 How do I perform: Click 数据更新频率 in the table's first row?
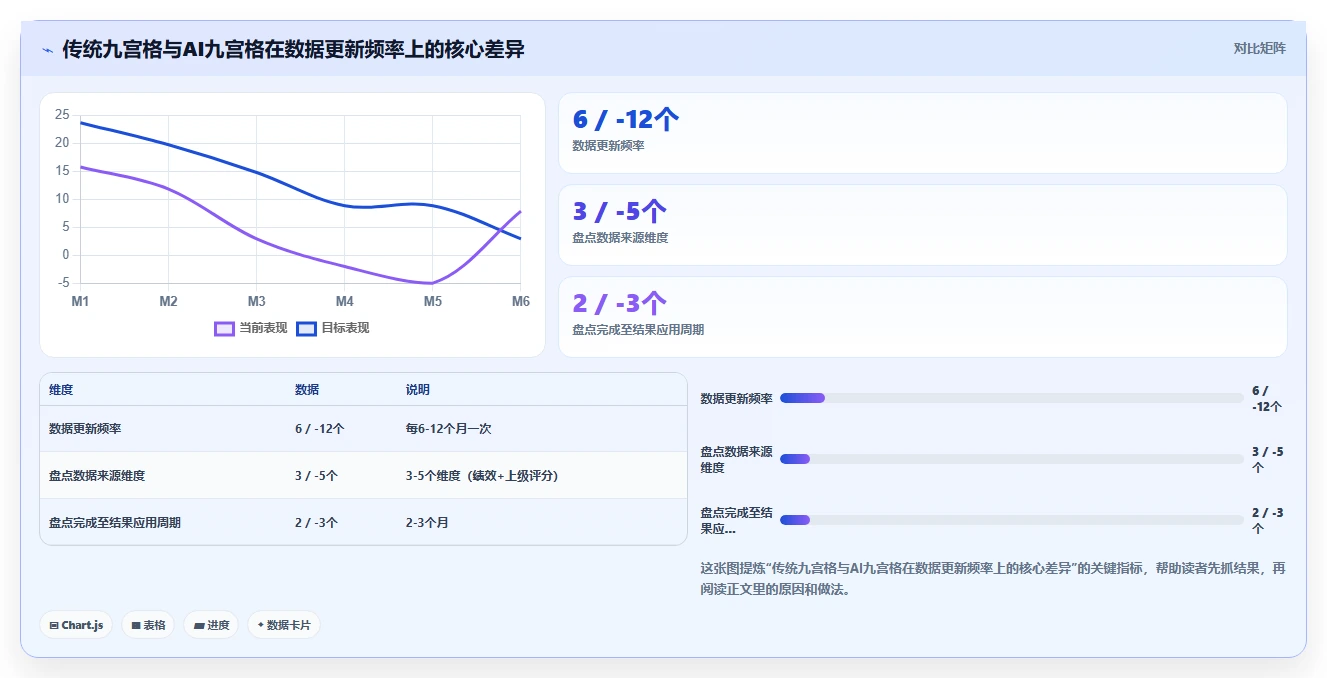tap(85, 428)
